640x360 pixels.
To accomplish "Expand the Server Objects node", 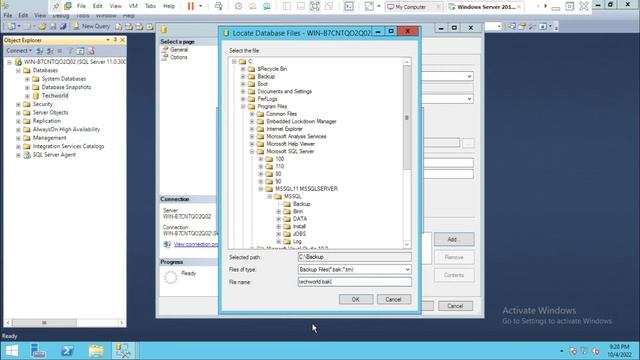I will point(18,113).
